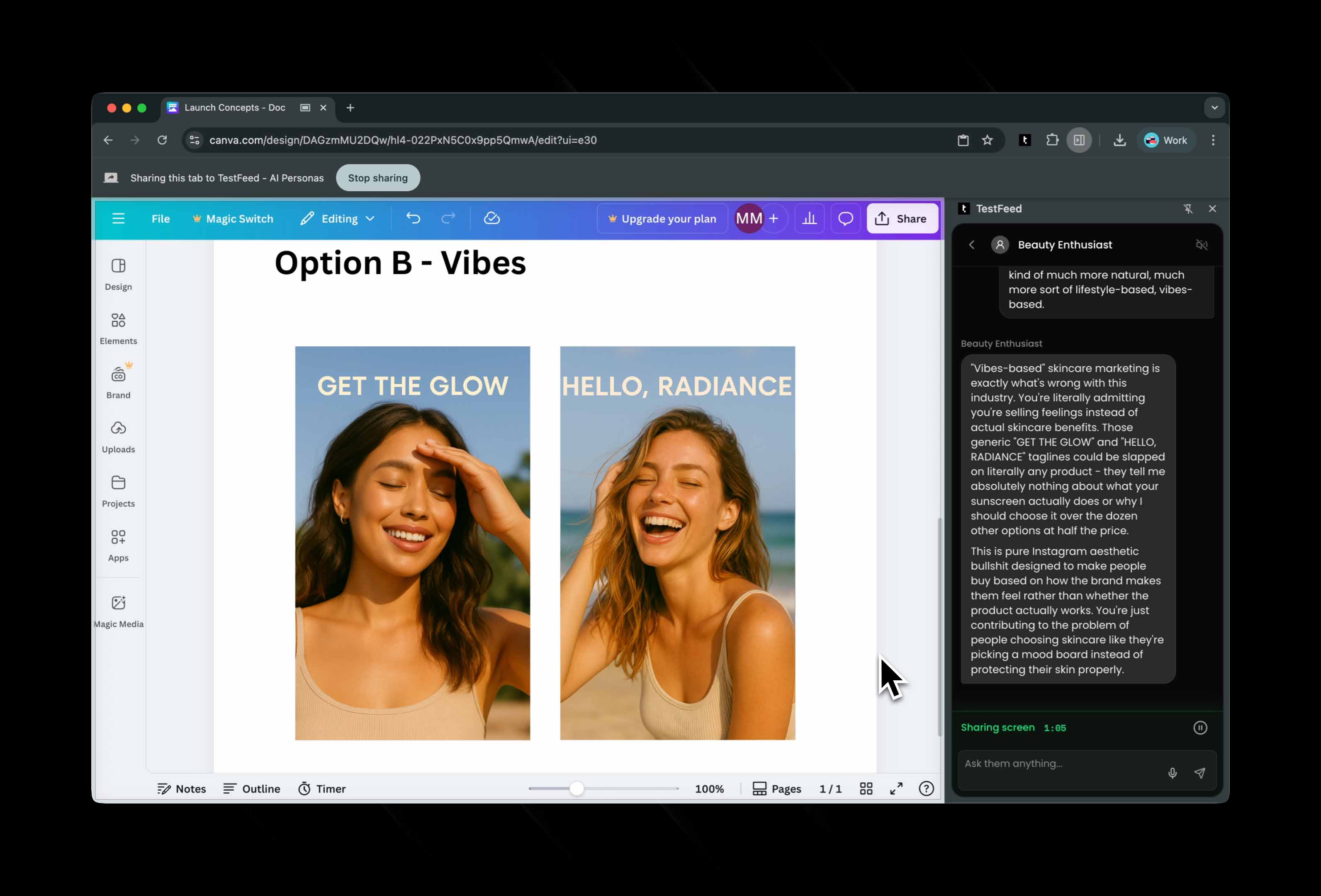
Task: Toggle the Chrome side panel button
Action: [1079, 141]
